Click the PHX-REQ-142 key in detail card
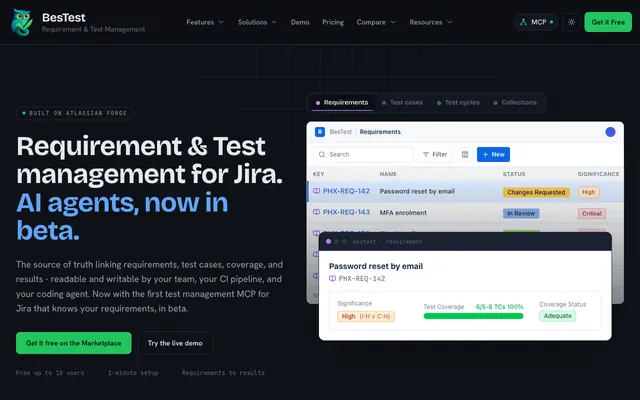Image resolution: width=640 pixels, height=400 pixels. click(x=362, y=278)
